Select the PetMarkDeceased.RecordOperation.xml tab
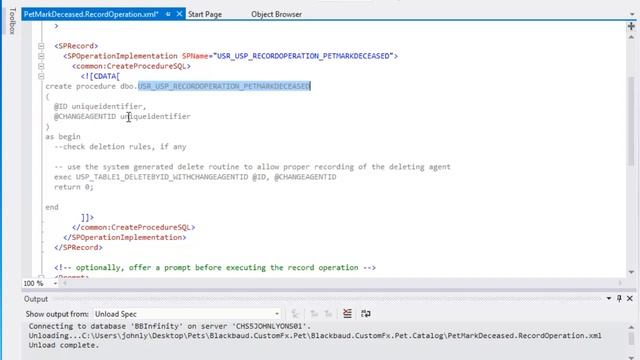The image size is (640, 360). click(x=91, y=14)
